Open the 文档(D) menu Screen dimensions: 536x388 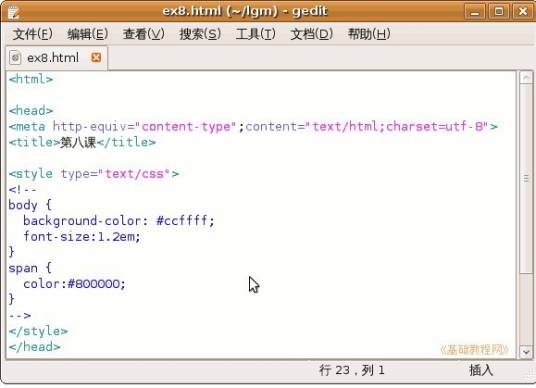[311, 34]
